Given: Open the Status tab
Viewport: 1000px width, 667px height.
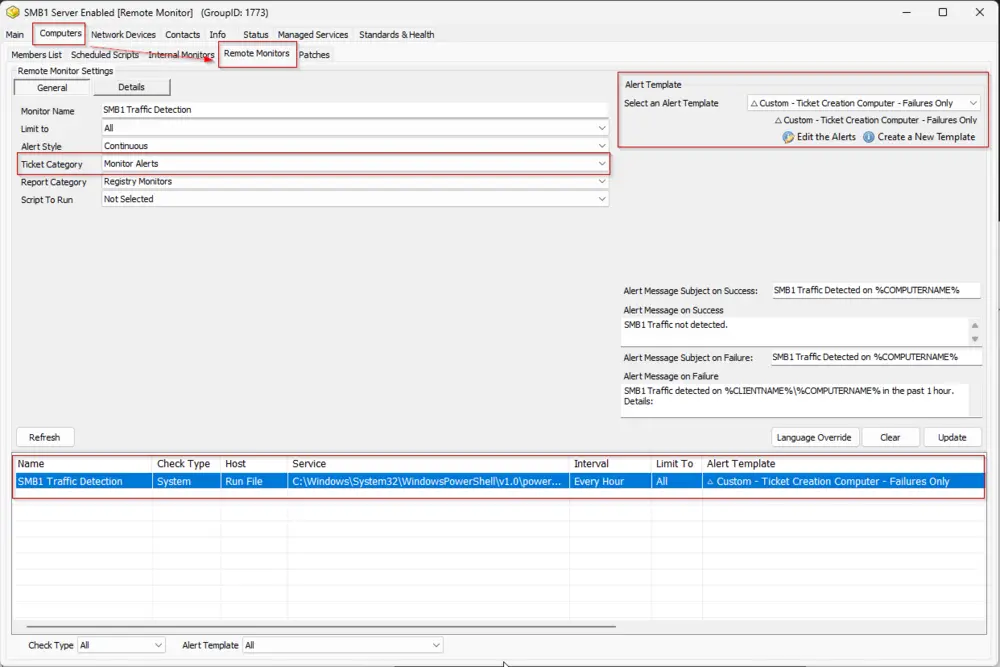Looking at the screenshot, I should [x=256, y=34].
